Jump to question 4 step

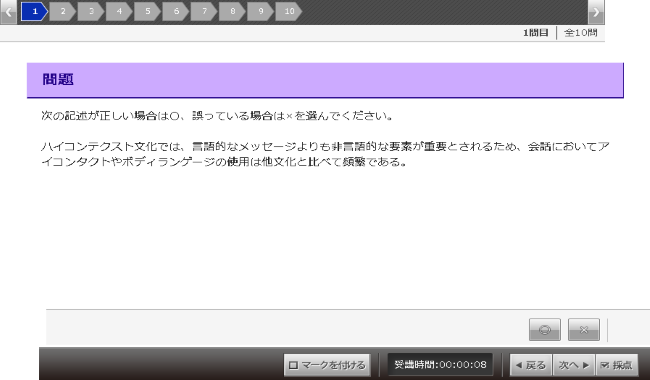pyautogui.click(x=119, y=11)
